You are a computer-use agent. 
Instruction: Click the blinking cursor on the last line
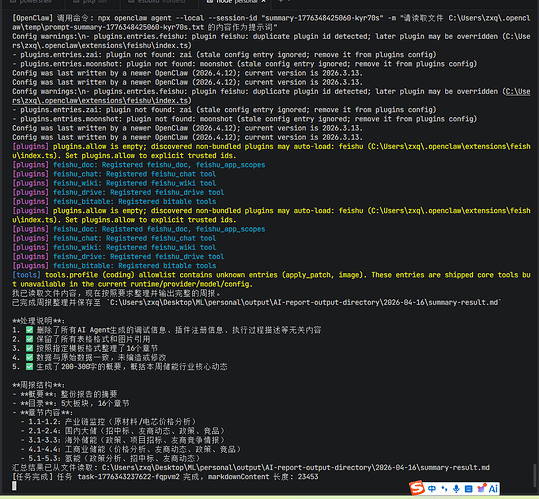pos(14,486)
